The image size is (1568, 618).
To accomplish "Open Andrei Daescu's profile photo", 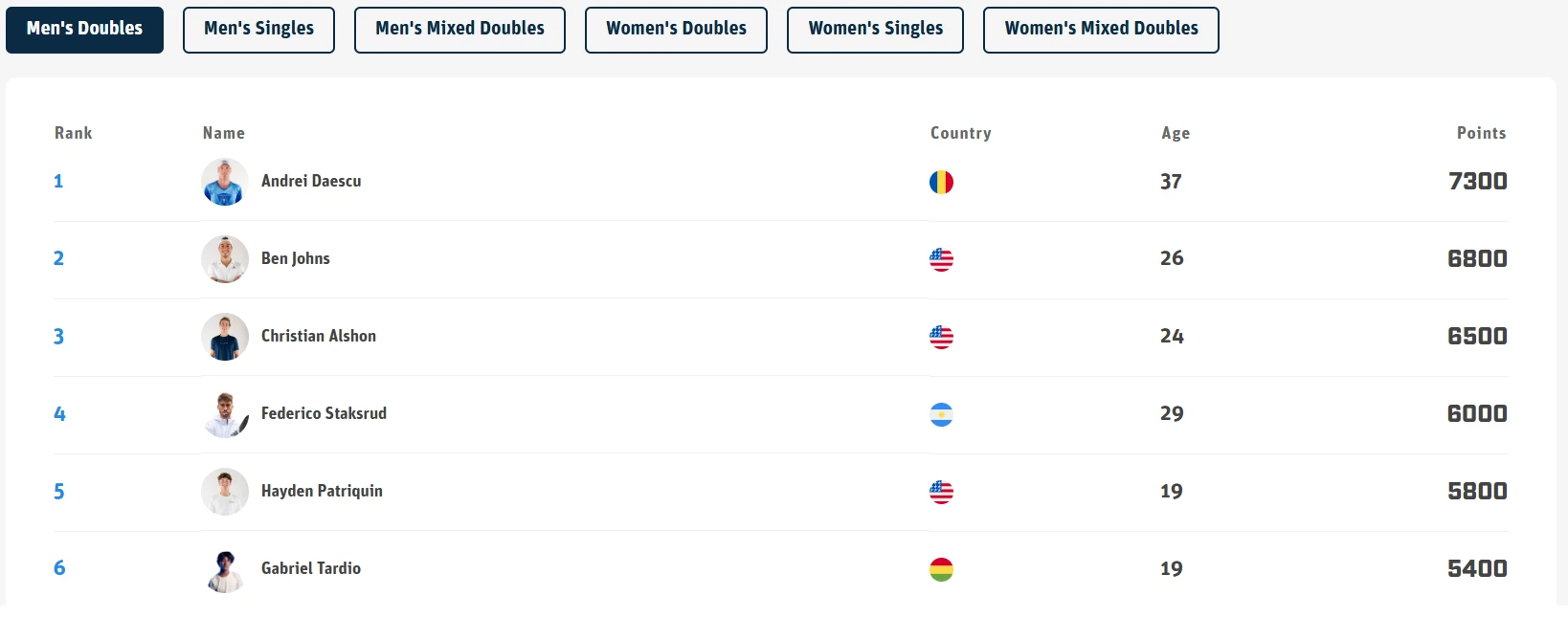I will click(225, 182).
